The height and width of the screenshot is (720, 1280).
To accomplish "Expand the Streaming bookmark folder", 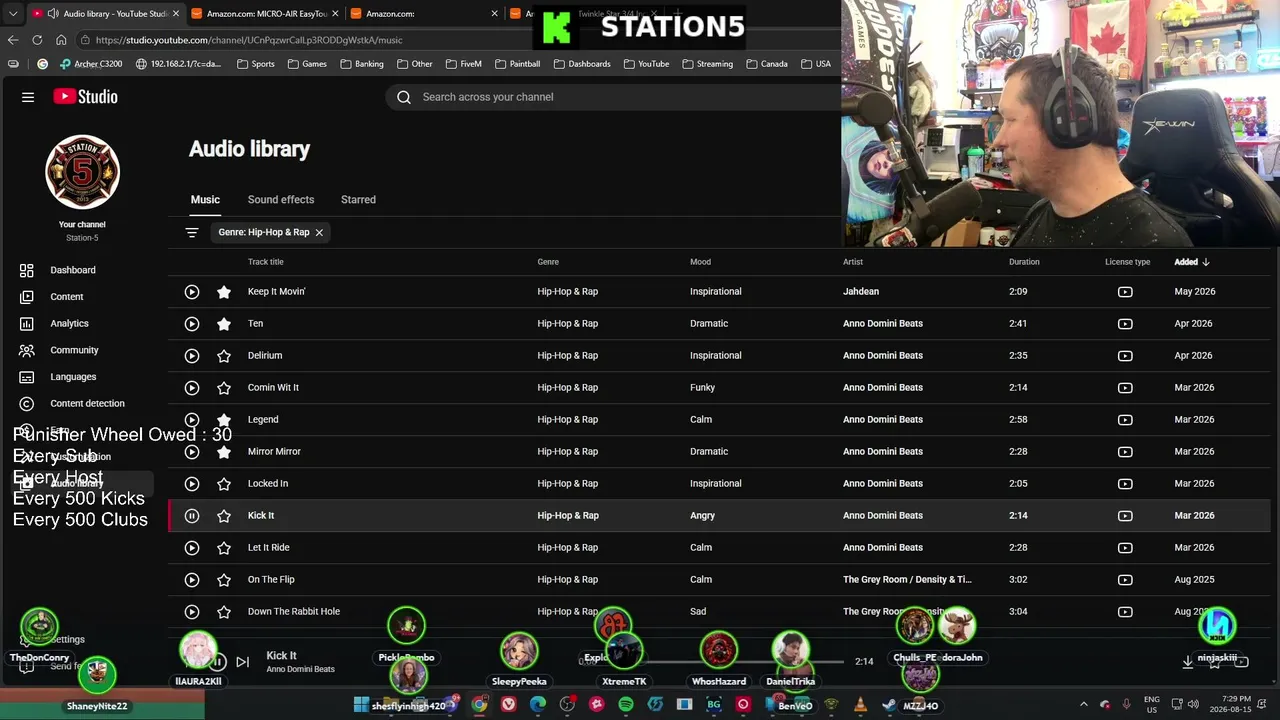I will [x=707, y=64].
